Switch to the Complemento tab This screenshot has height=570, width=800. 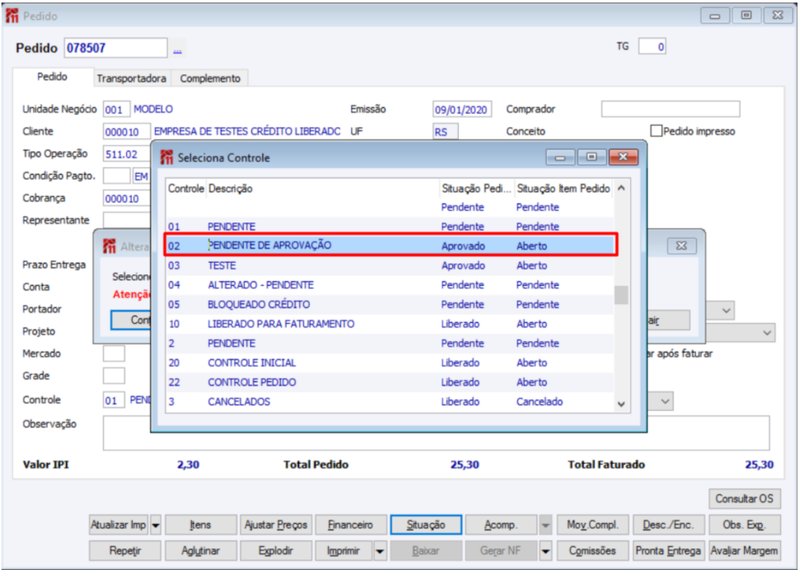tap(210, 79)
